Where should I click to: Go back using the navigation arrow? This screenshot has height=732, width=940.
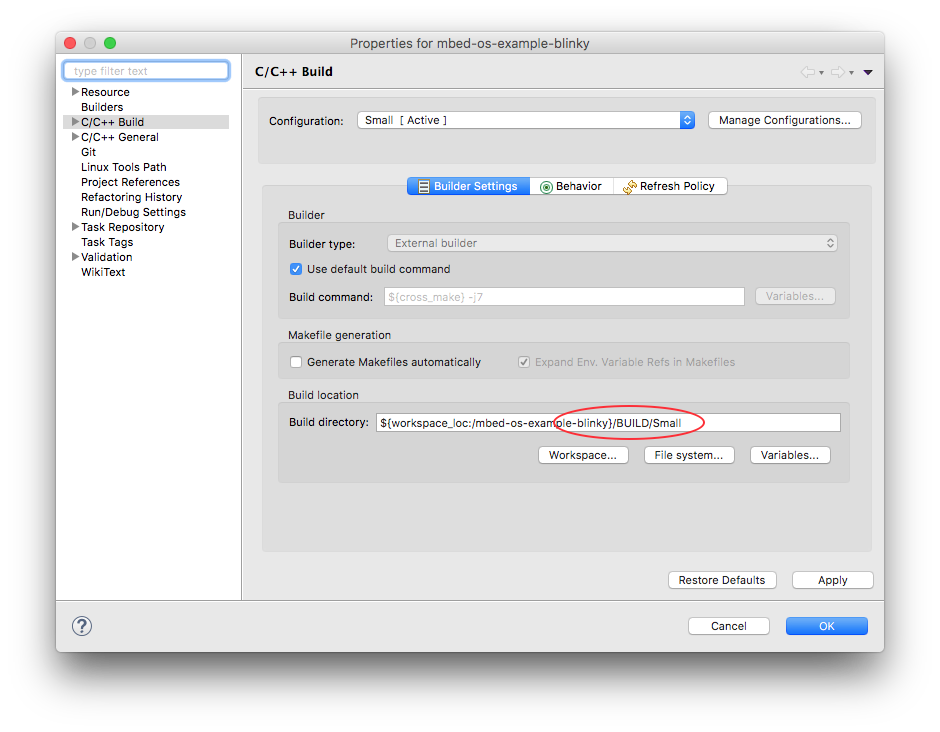(808, 72)
